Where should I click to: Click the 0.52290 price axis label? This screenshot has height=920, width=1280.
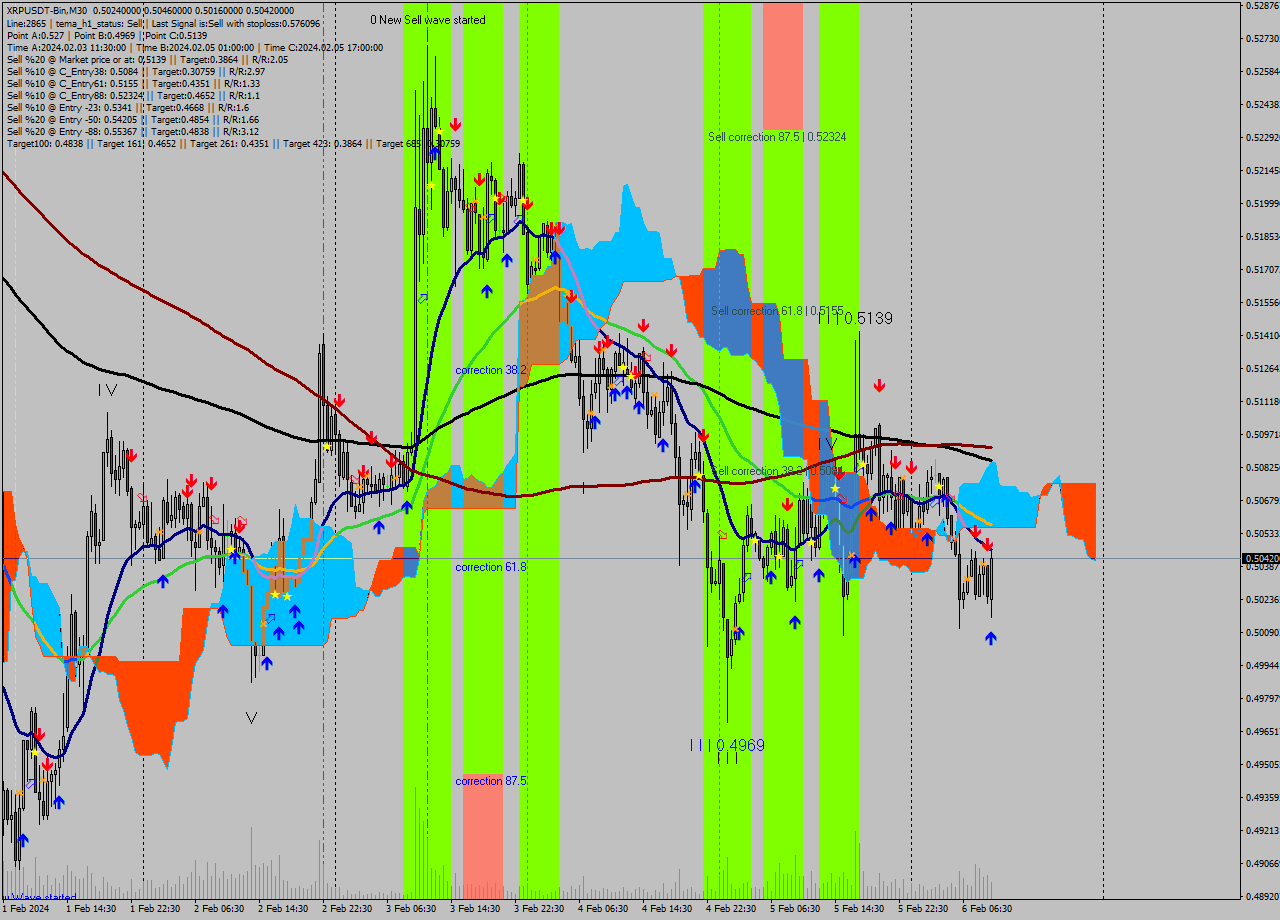tap(1263, 137)
